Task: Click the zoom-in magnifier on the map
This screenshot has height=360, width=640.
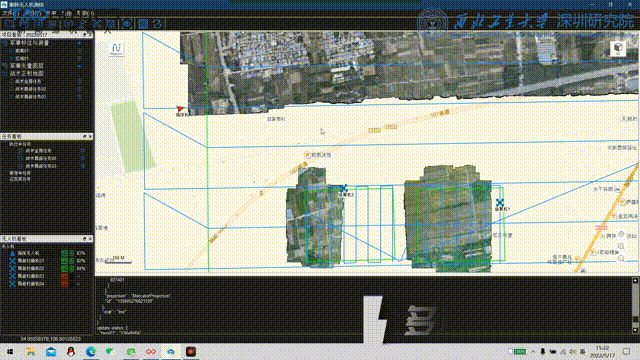Action: pos(621,246)
